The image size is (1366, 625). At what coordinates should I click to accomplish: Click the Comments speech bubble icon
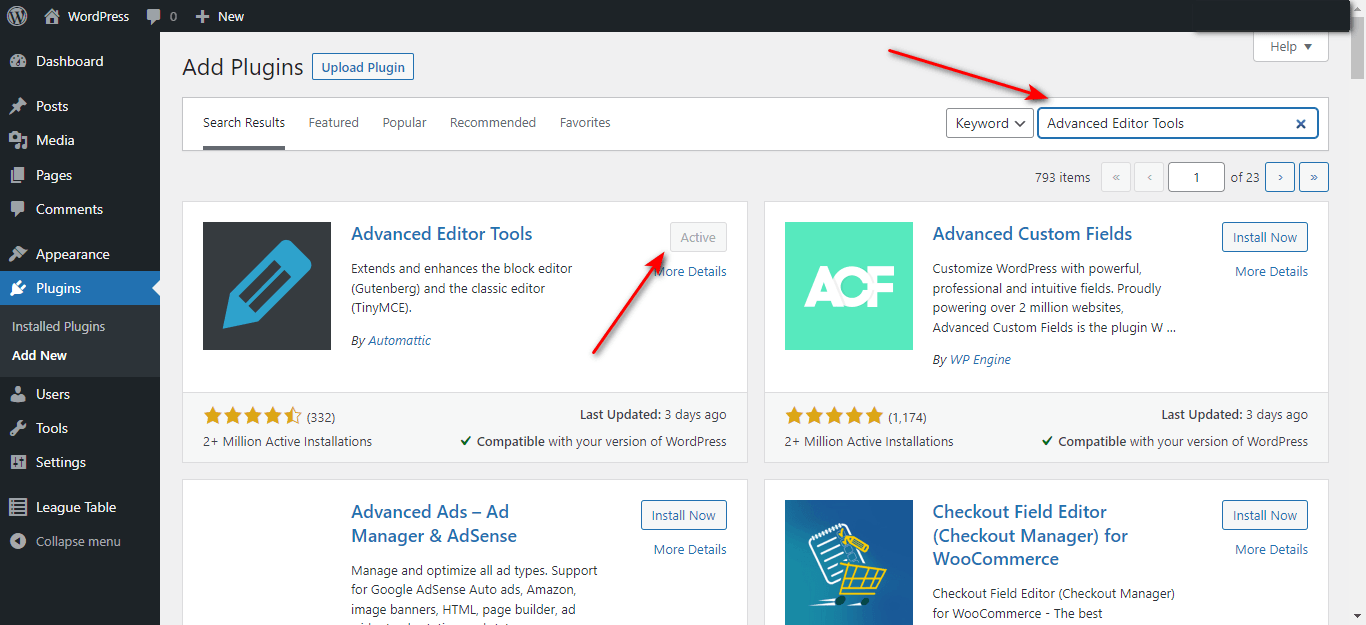click(20, 209)
